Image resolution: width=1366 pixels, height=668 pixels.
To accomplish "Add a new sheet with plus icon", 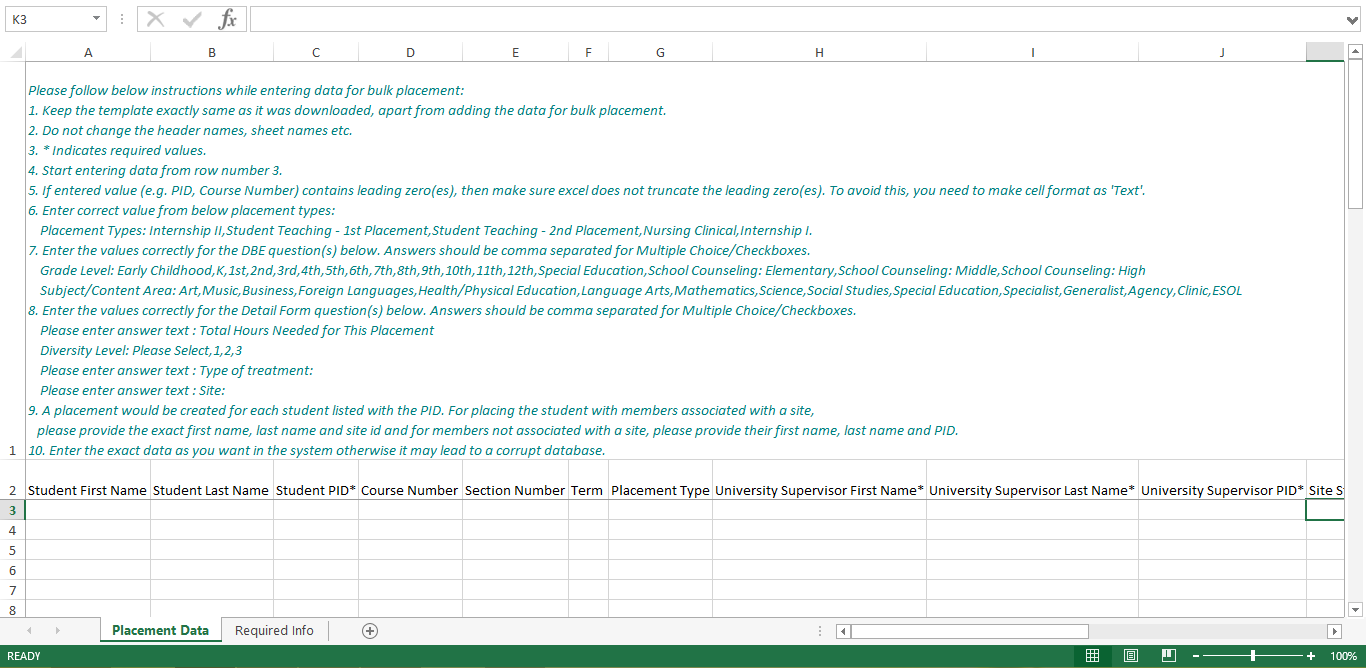I will point(370,630).
